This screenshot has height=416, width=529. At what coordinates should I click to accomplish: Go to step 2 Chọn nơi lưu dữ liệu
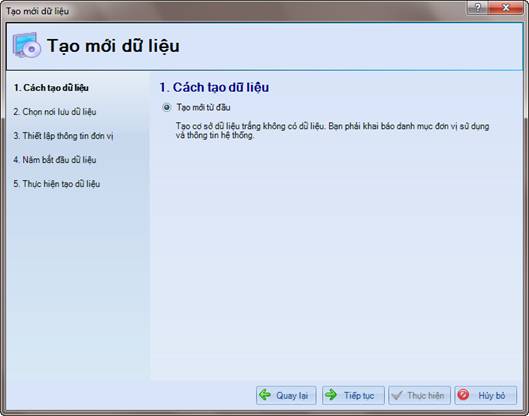[x=55, y=112]
